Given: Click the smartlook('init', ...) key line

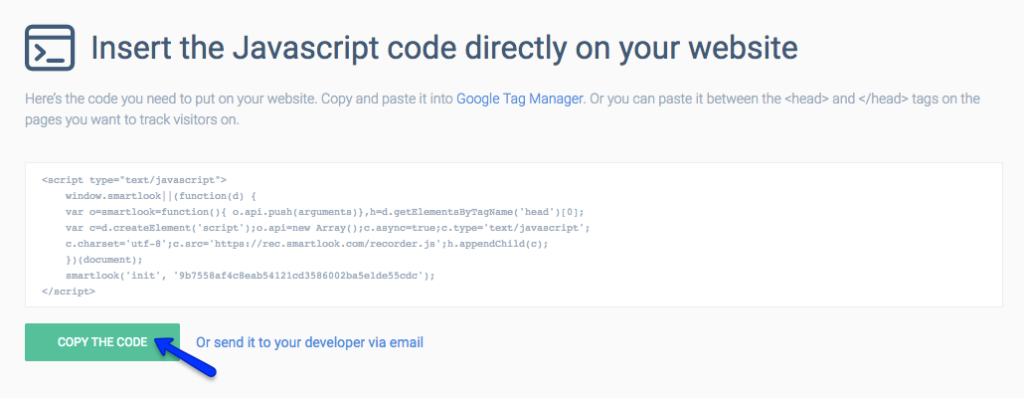Looking at the screenshot, I should tap(249, 275).
